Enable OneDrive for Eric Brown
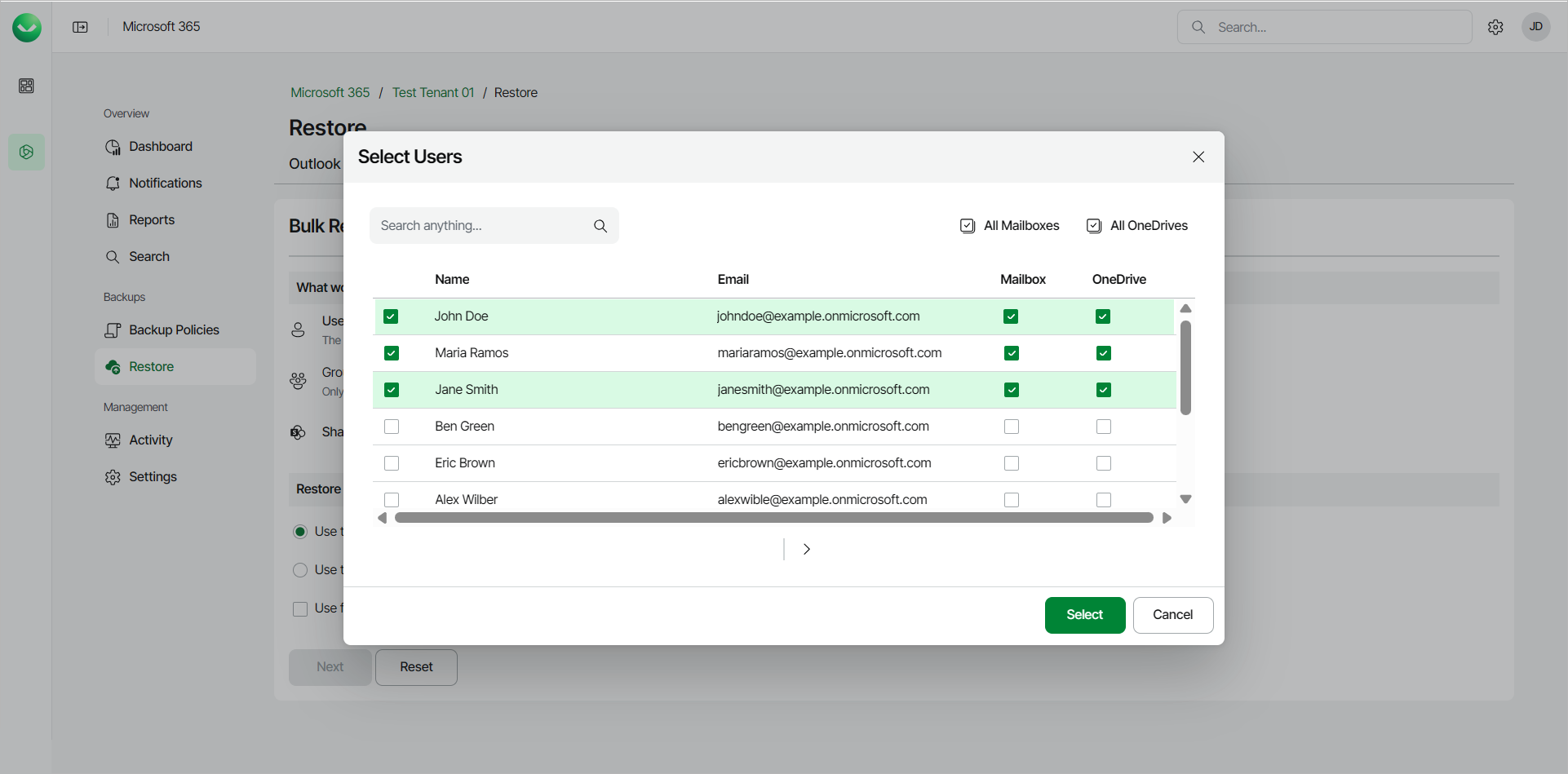Viewport: 1568px width, 774px height. tap(1104, 463)
